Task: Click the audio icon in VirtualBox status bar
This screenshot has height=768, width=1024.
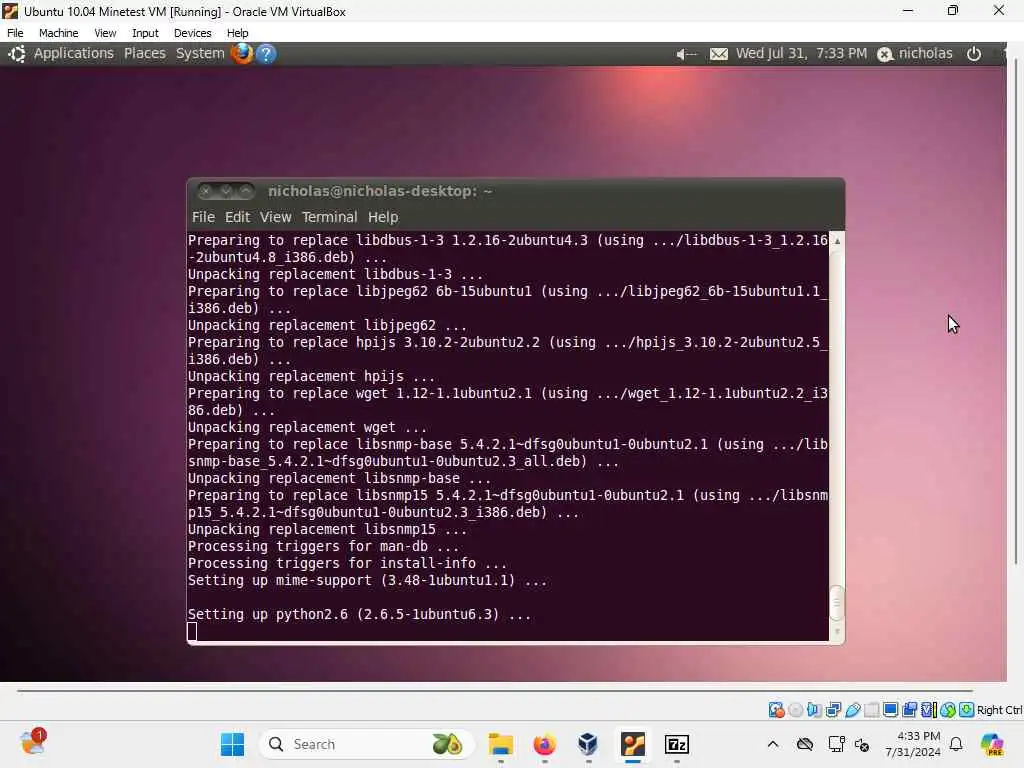Action: (x=814, y=710)
